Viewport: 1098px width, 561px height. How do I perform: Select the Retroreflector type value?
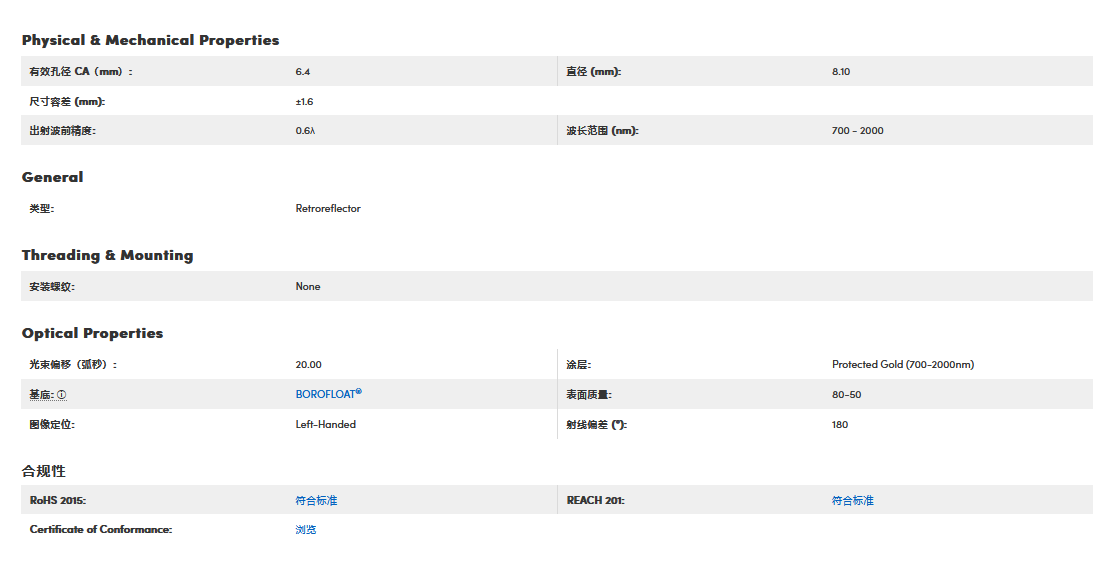click(x=328, y=208)
